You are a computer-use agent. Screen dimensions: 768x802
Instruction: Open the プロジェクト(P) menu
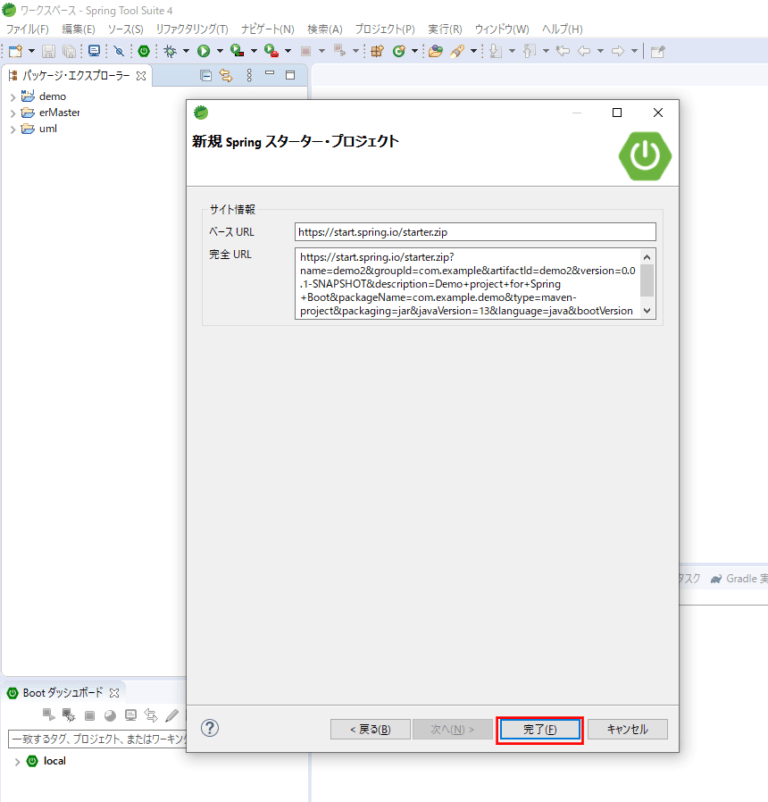point(385,29)
